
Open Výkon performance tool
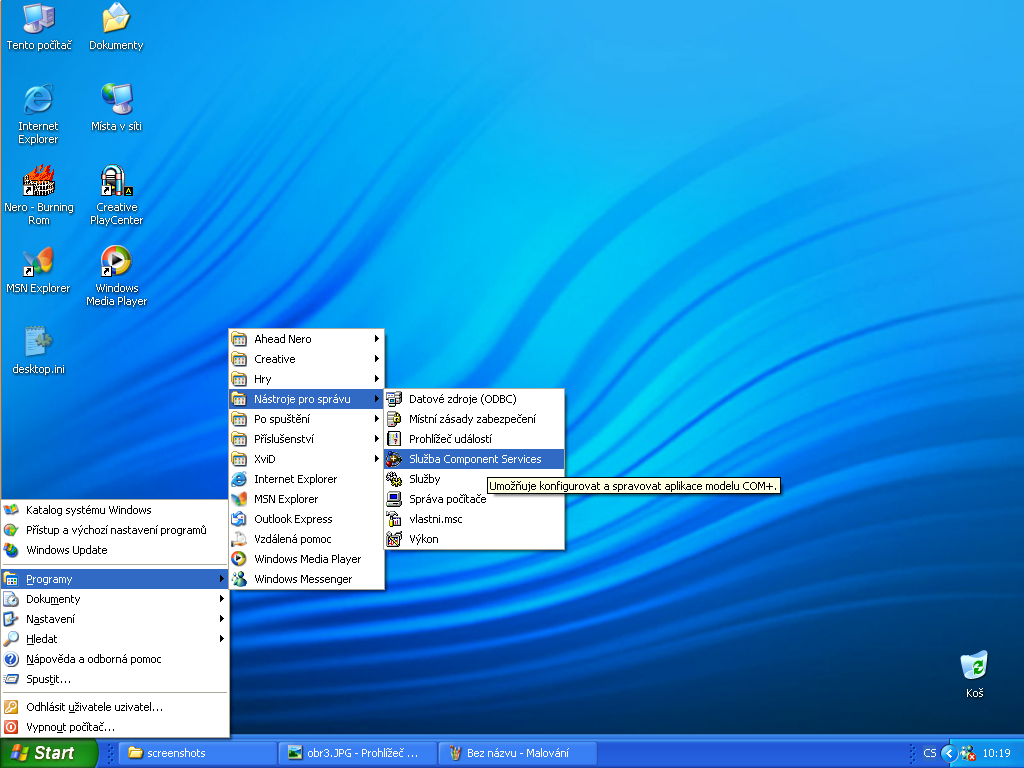tap(474, 539)
